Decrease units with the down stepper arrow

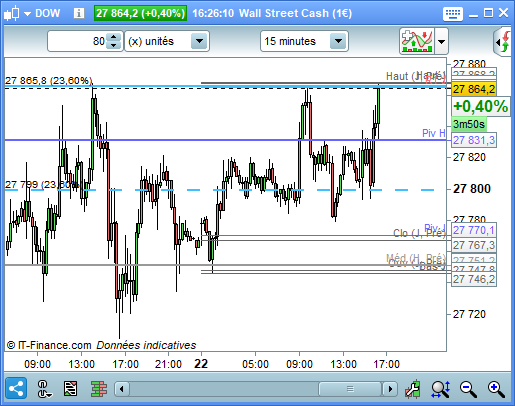(114, 46)
